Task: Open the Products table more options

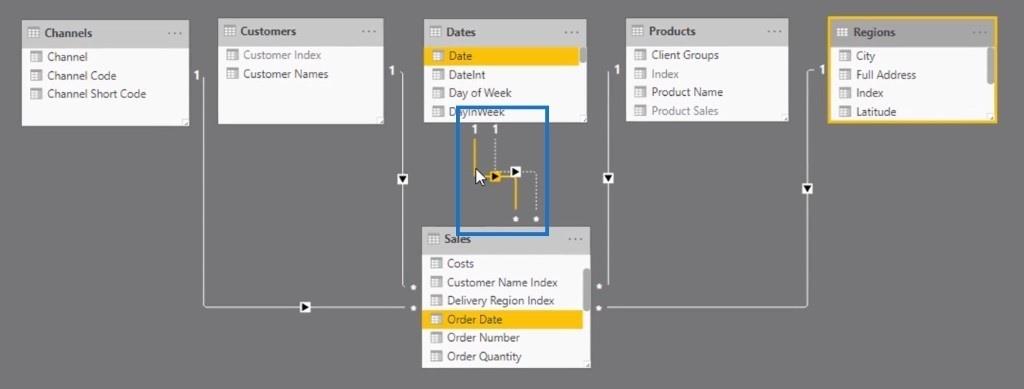Action: click(x=775, y=31)
